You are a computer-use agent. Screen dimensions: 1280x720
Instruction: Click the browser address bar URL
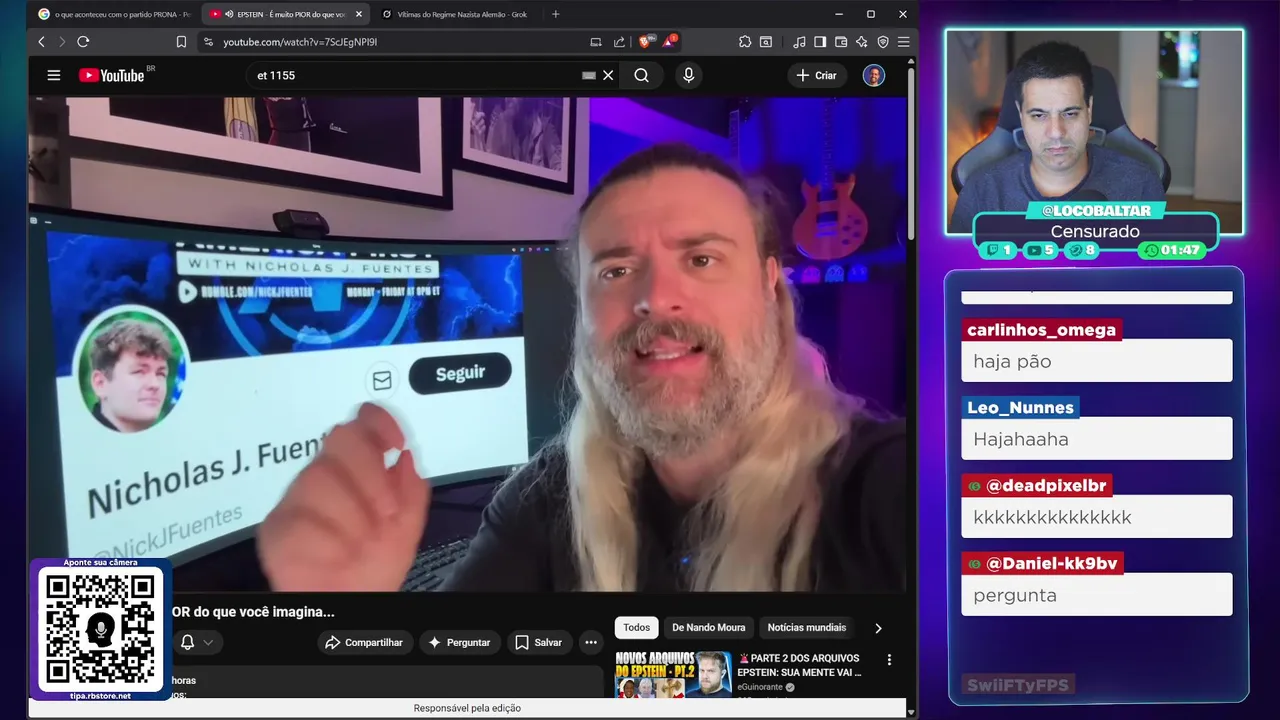point(300,42)
